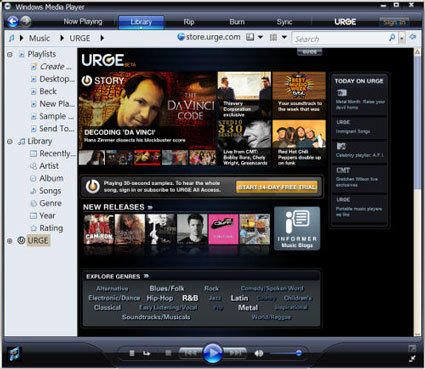The height and width of the screenshot is (369, 425).
Task: Open store.urge.com link
Action: (209, 37)
